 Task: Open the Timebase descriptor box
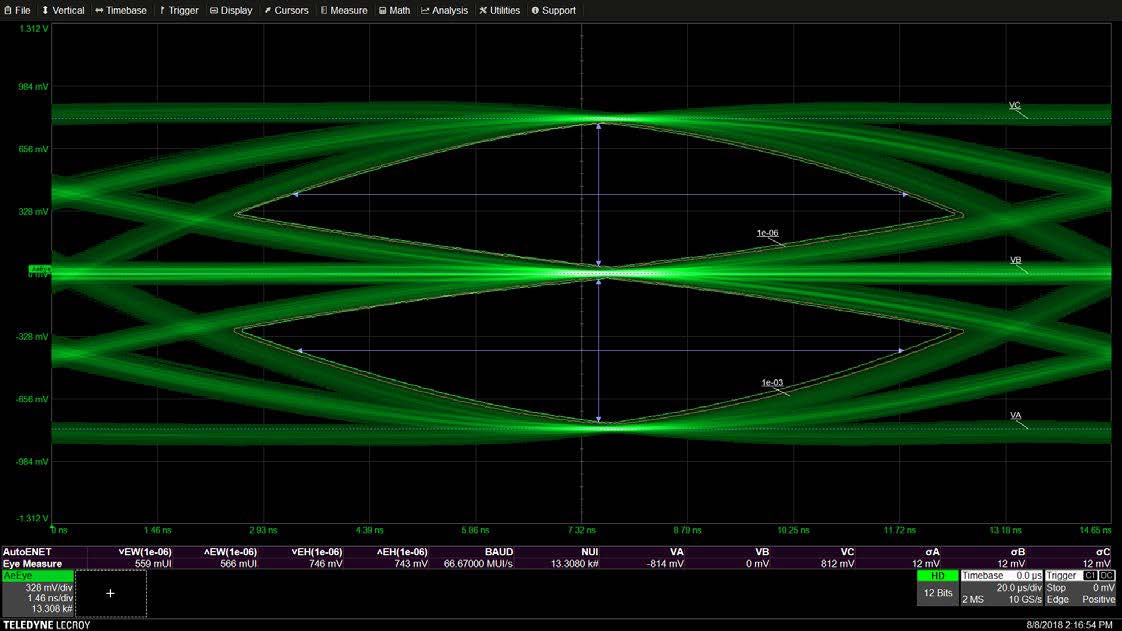[1001, 587]
